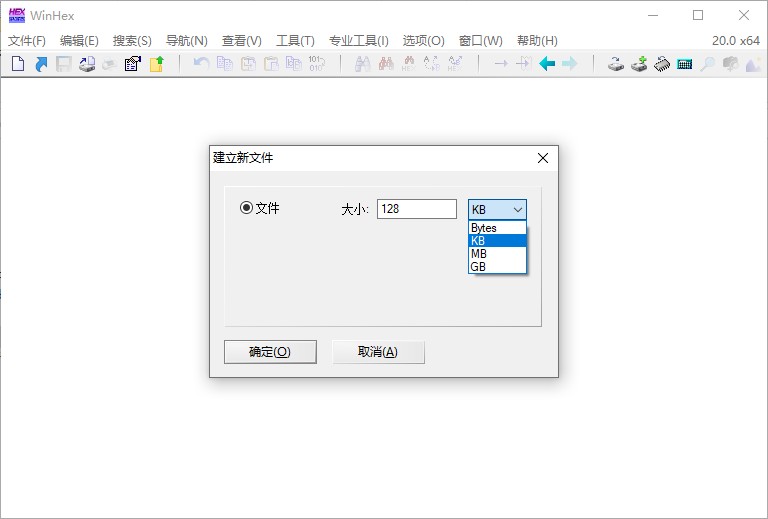
Task: Click the greyed Undo toolbar icon
Action: click(x=201, y=64)
